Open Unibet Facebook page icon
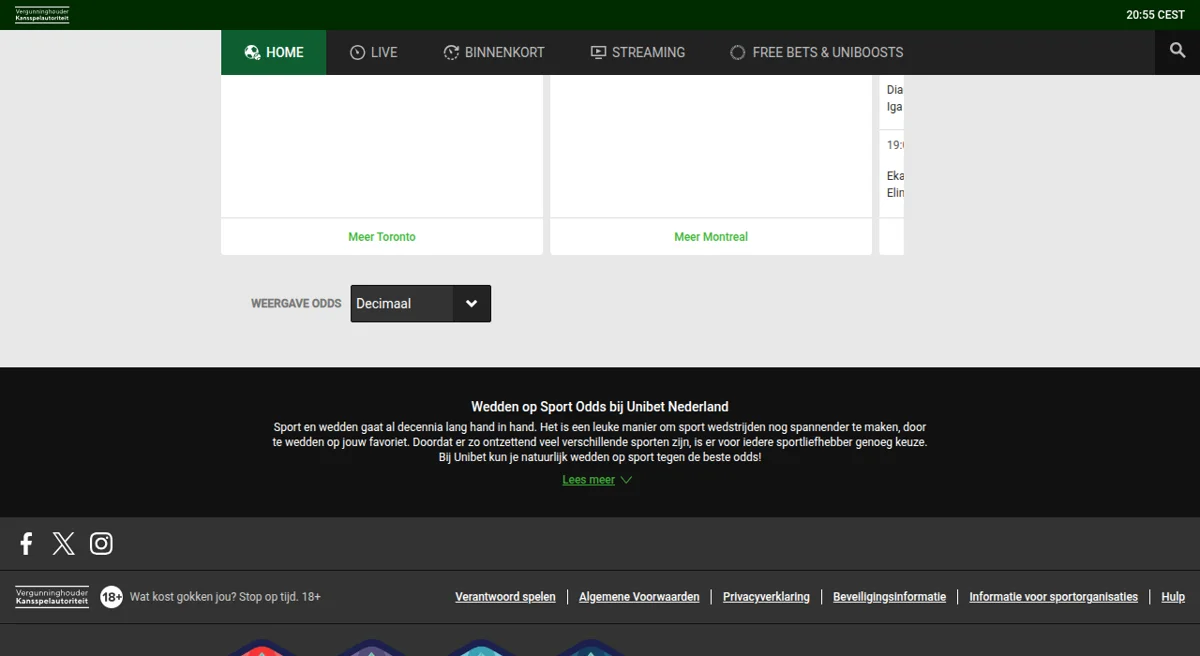1200x656 pixels. 27,543
